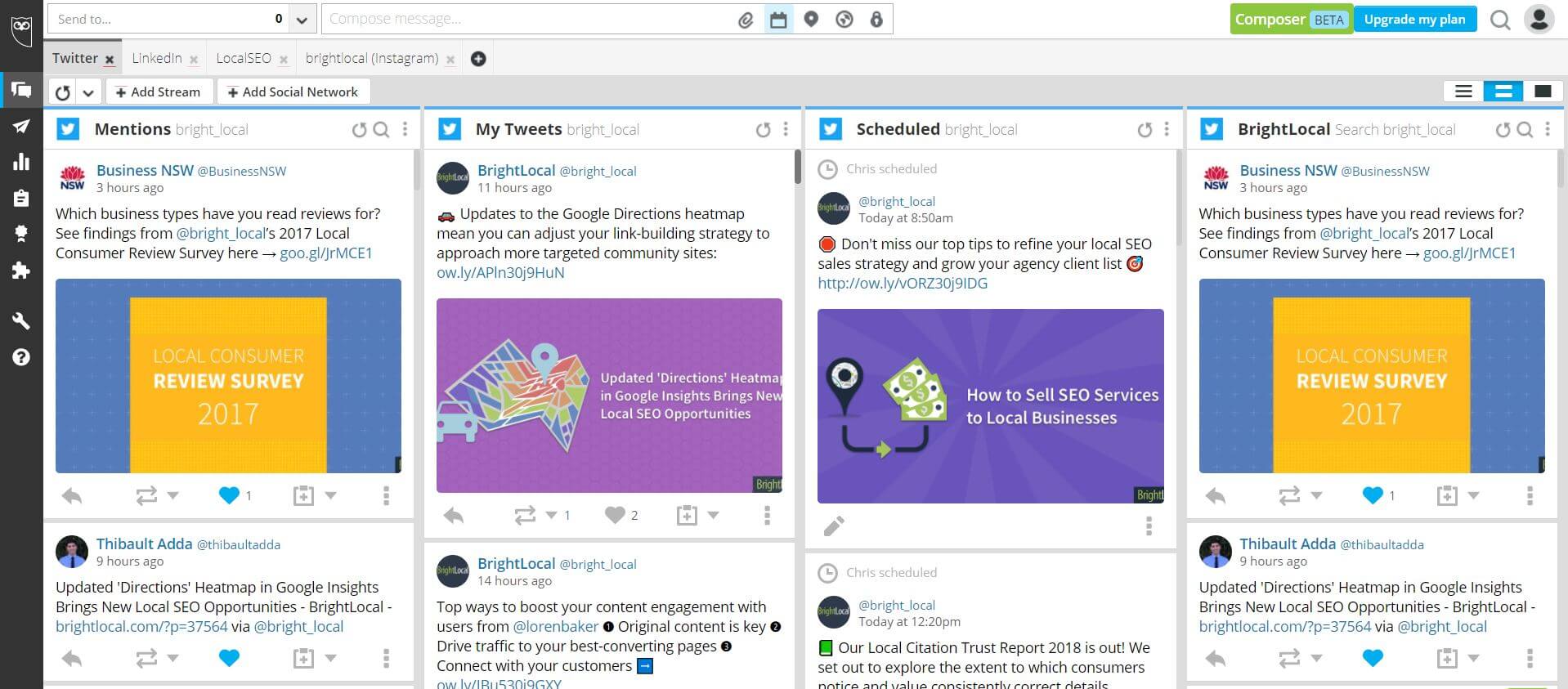The width and height of the screenshot is (1568, 689).
Task: Switch to the LinkedIn tab
Action: pyautogui.click(x=157, y=58)
